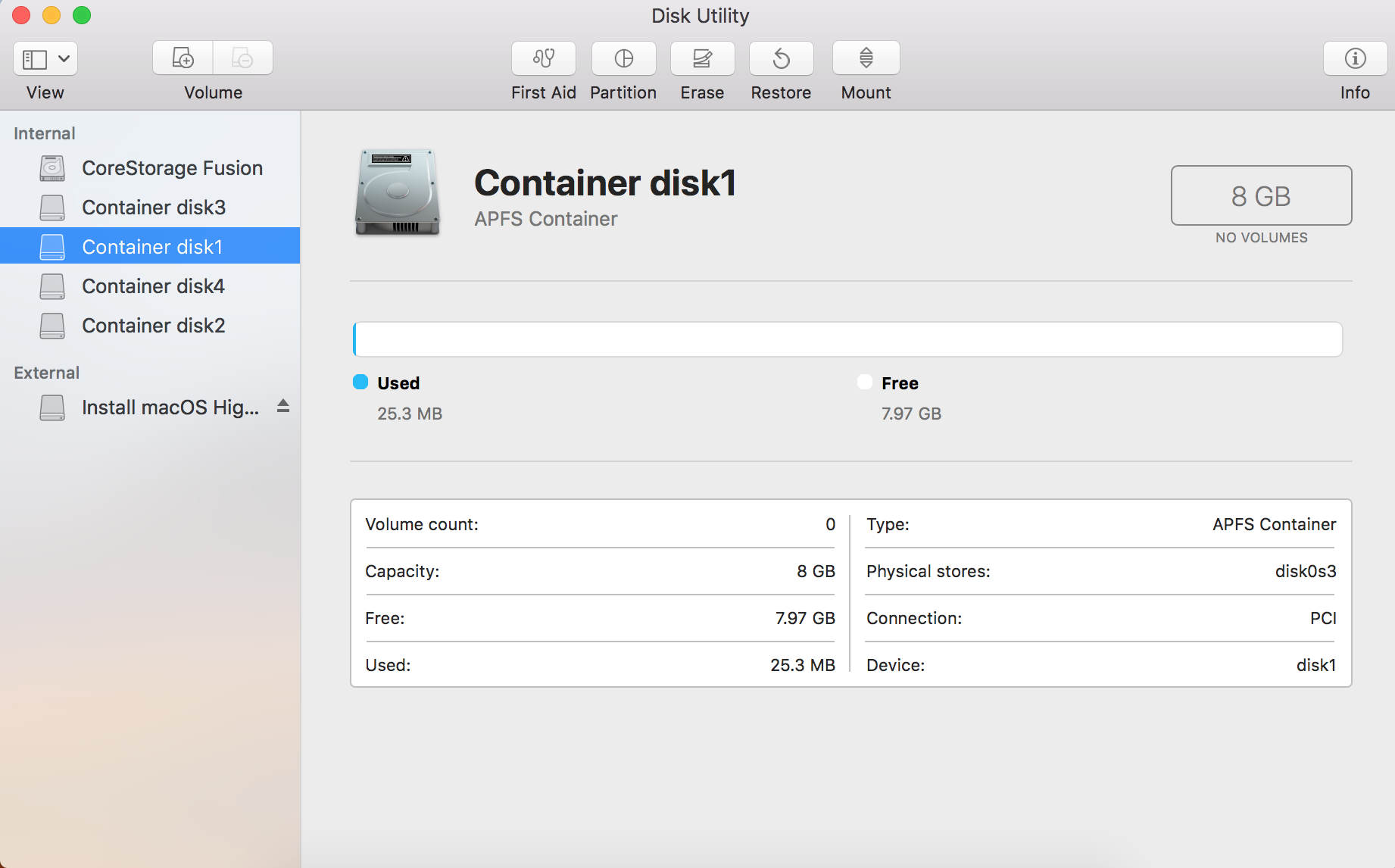Toggle the sidebar View button
The height and width of the screenshot is (868, 1395).
point(33,58)
